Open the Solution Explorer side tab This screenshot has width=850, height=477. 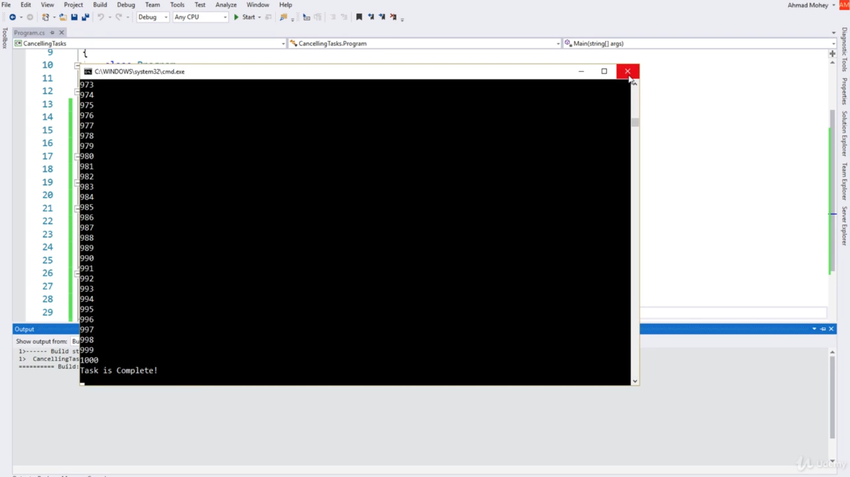(x=844, y=133)
